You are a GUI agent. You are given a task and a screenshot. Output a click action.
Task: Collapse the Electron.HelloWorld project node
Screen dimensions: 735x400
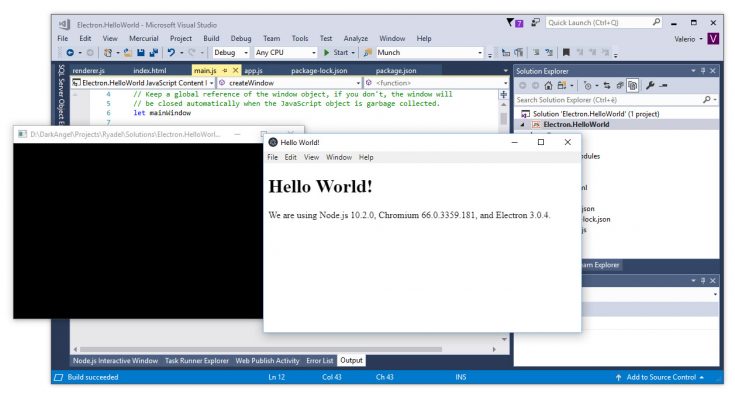tap(522, 125)
